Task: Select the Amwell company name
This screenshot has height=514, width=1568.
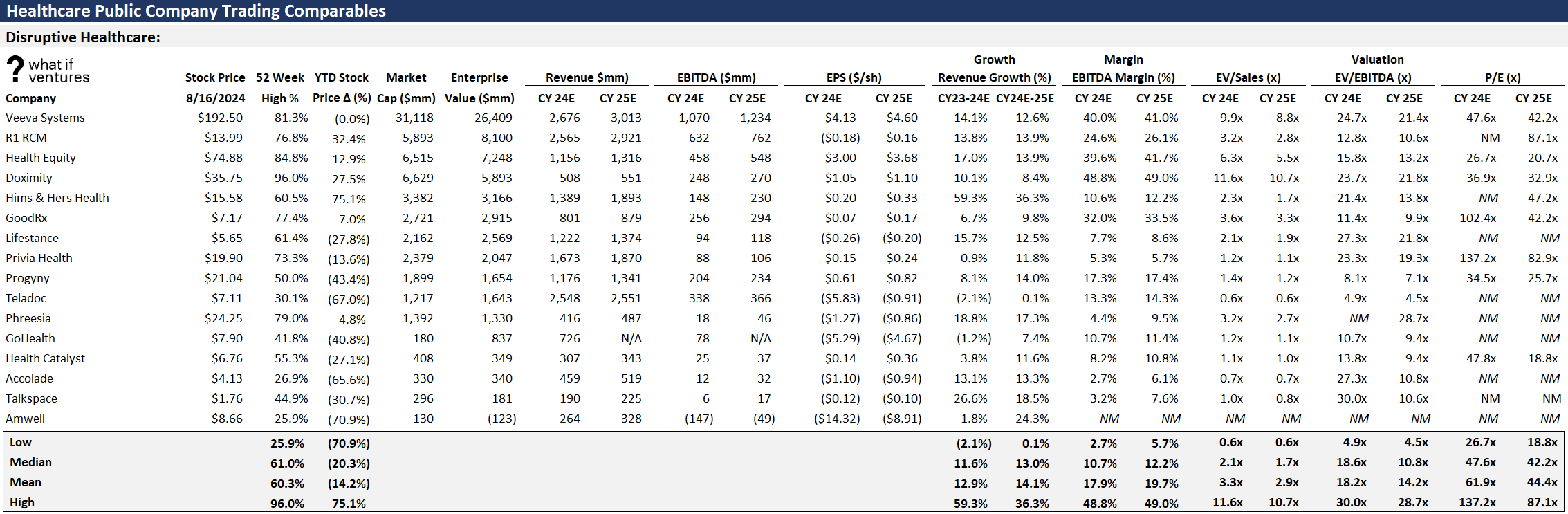Action: [25, 419]
